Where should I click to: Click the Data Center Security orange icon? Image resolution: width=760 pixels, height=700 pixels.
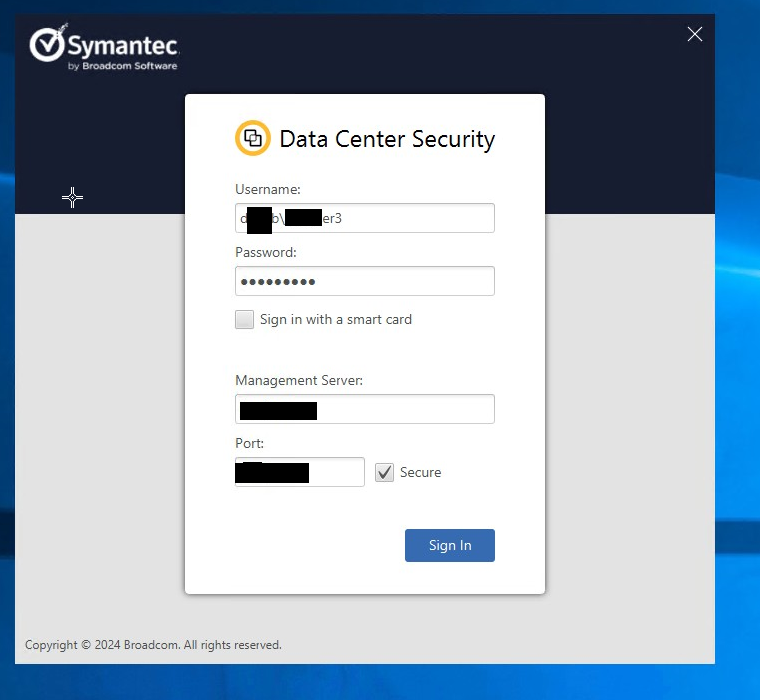point(253,138)
